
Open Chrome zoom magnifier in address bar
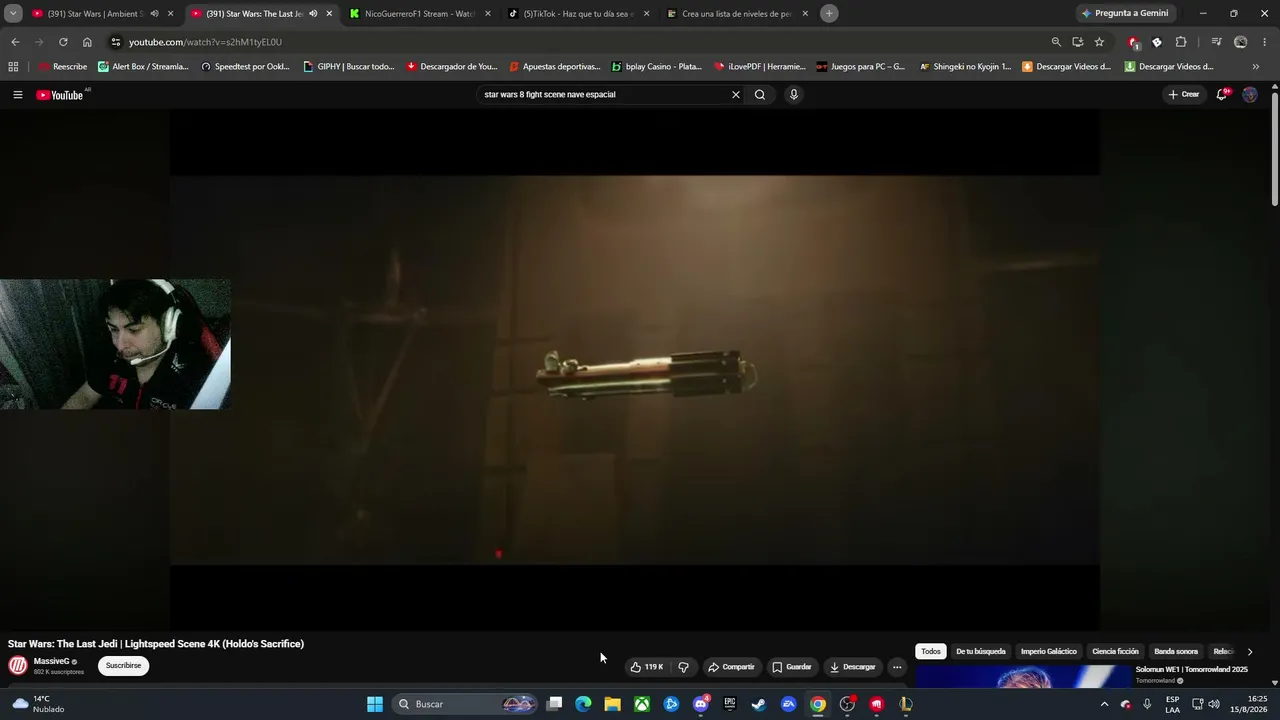pyautogui.click(x=1056, y=42)
